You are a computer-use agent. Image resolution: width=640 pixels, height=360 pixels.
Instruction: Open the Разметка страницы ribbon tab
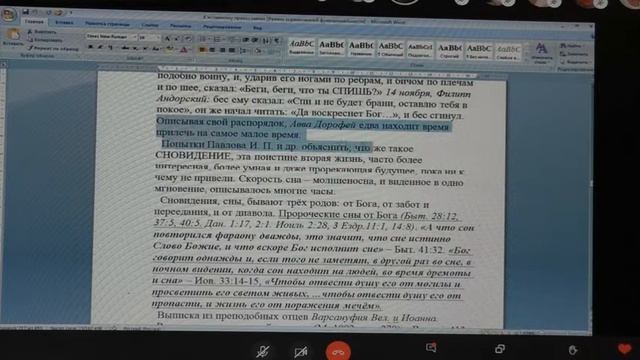[x=107, y=24]
